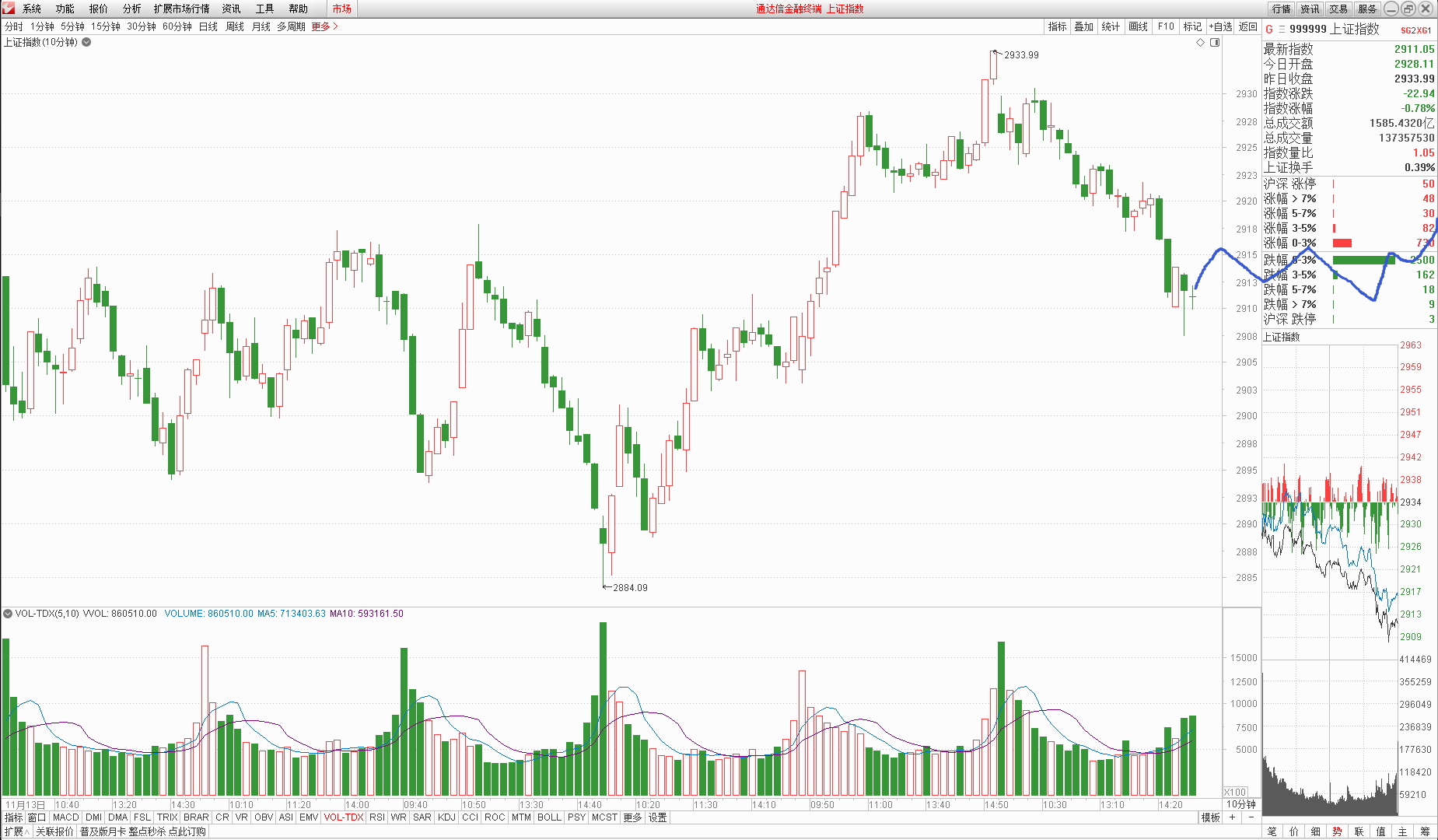Expand the 扩展 panel at bottom left
The width and height of the screenshot is (1438, 840).
tap(16, 831)
